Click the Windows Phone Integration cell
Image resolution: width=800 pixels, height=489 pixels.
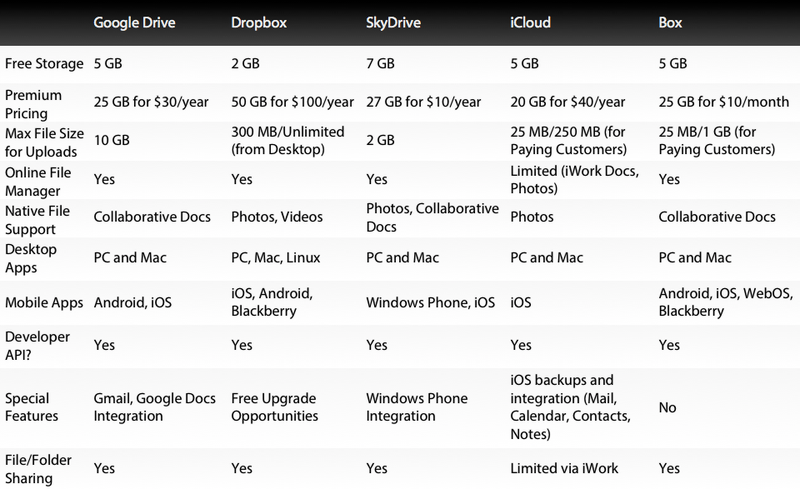pos(417,407)
